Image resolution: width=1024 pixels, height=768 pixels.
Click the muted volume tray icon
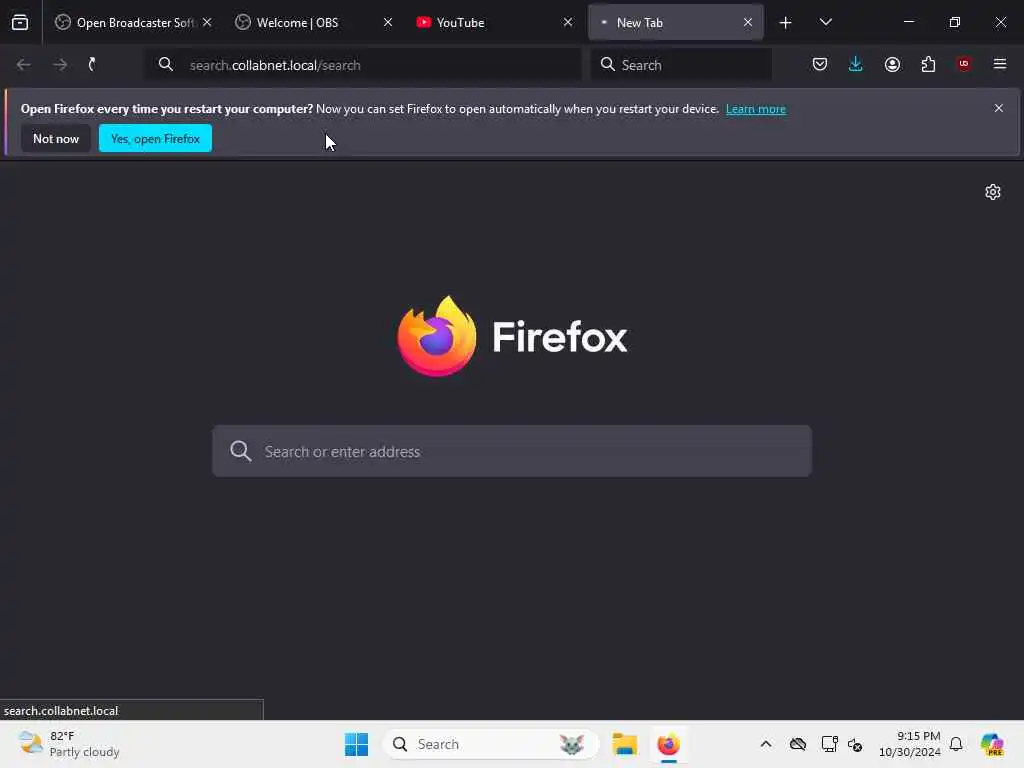click(856, 744)
